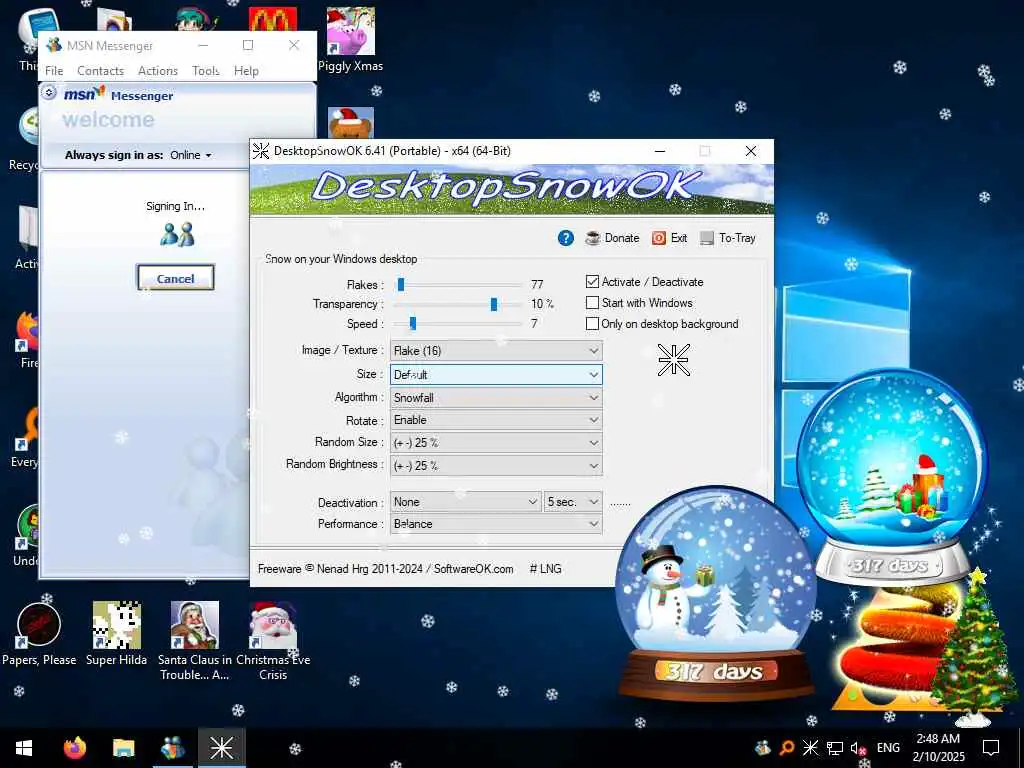
Task: Click the DesktopSnowOK snowflake tray icon
Action: [x=810, y=748]
